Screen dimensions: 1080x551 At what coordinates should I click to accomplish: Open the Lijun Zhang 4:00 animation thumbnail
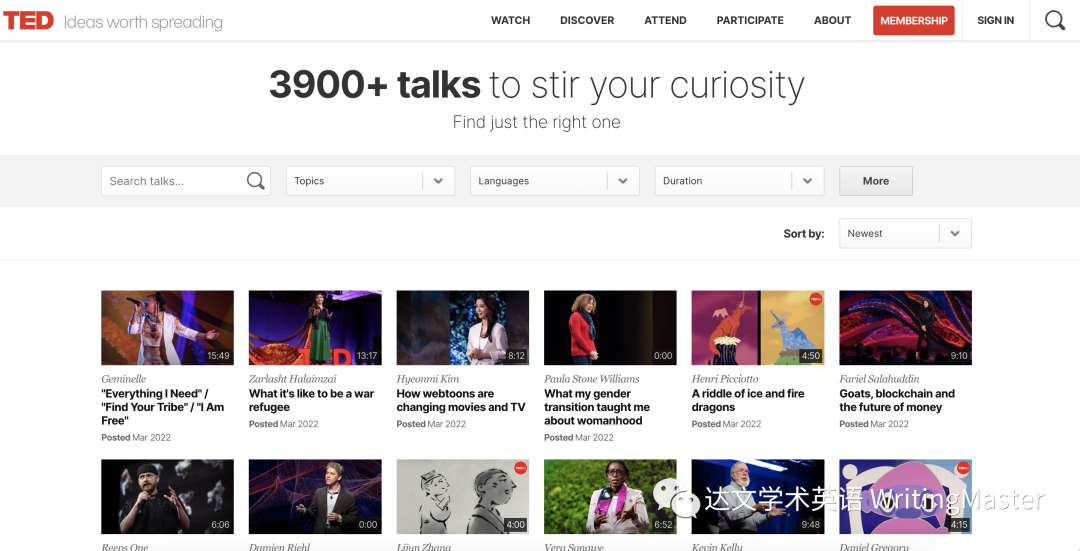pyautogui.click(x=463, y=497)
